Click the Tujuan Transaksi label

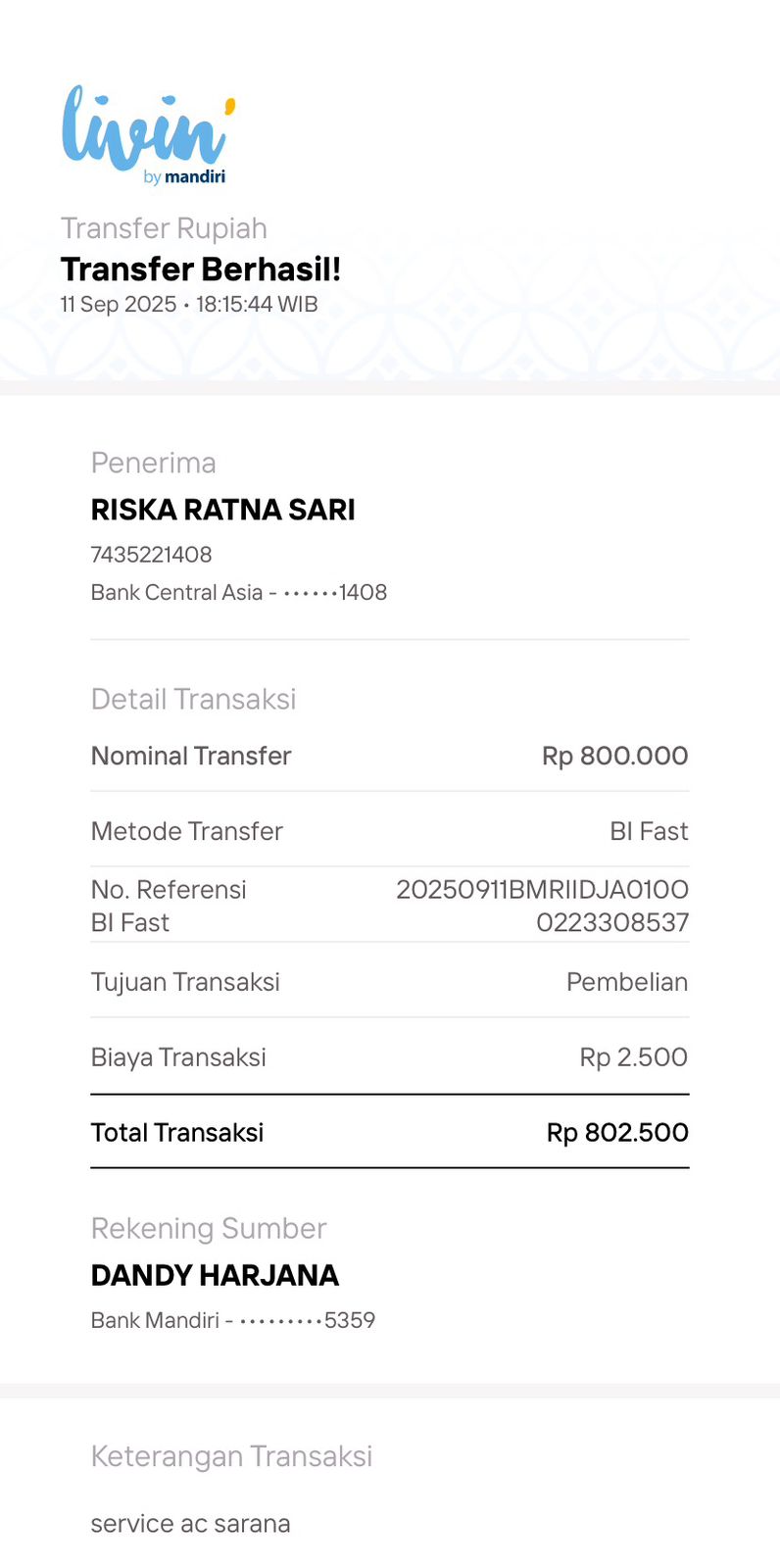tap(185, 982)
